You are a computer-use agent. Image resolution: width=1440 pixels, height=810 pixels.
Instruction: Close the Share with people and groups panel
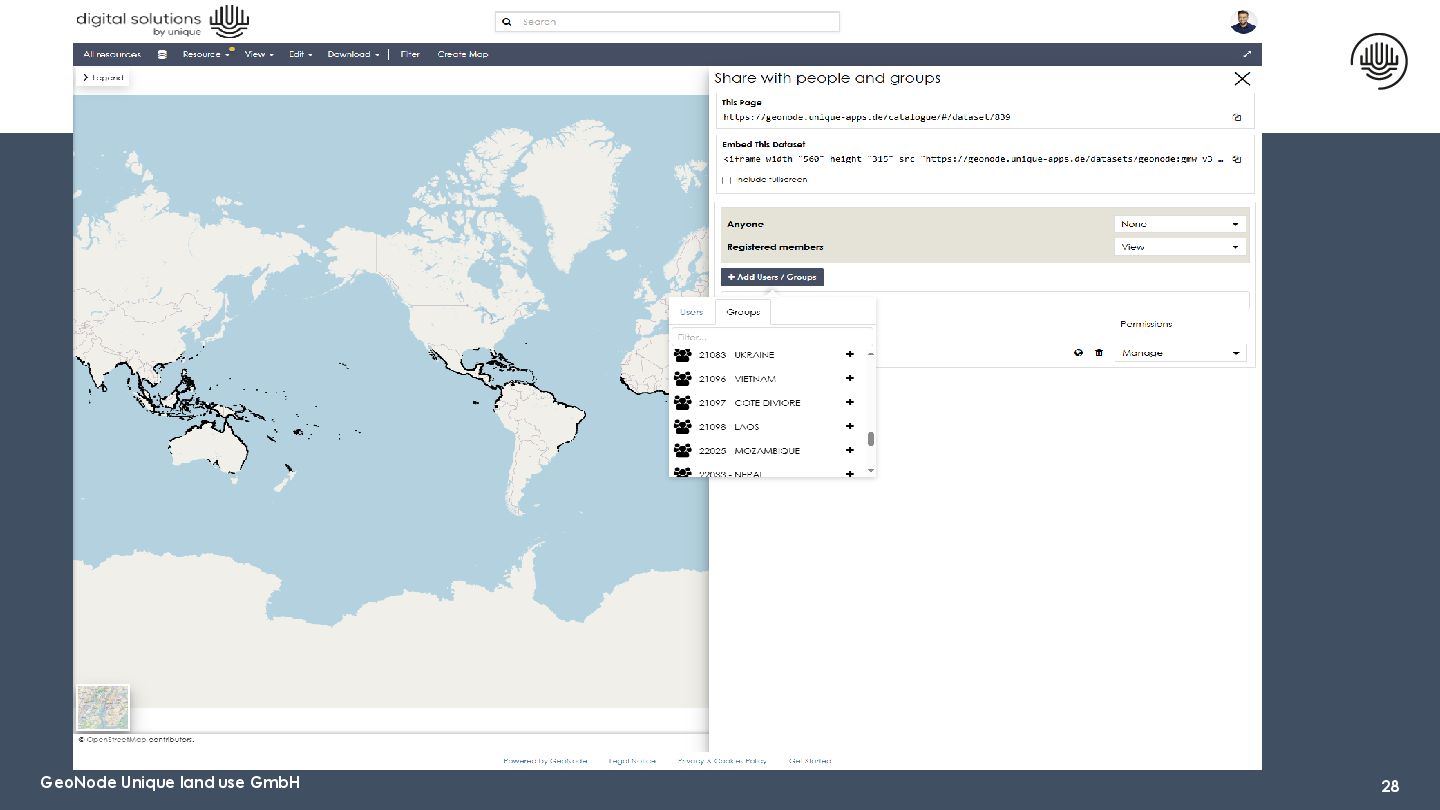(x=1242, y=79)
